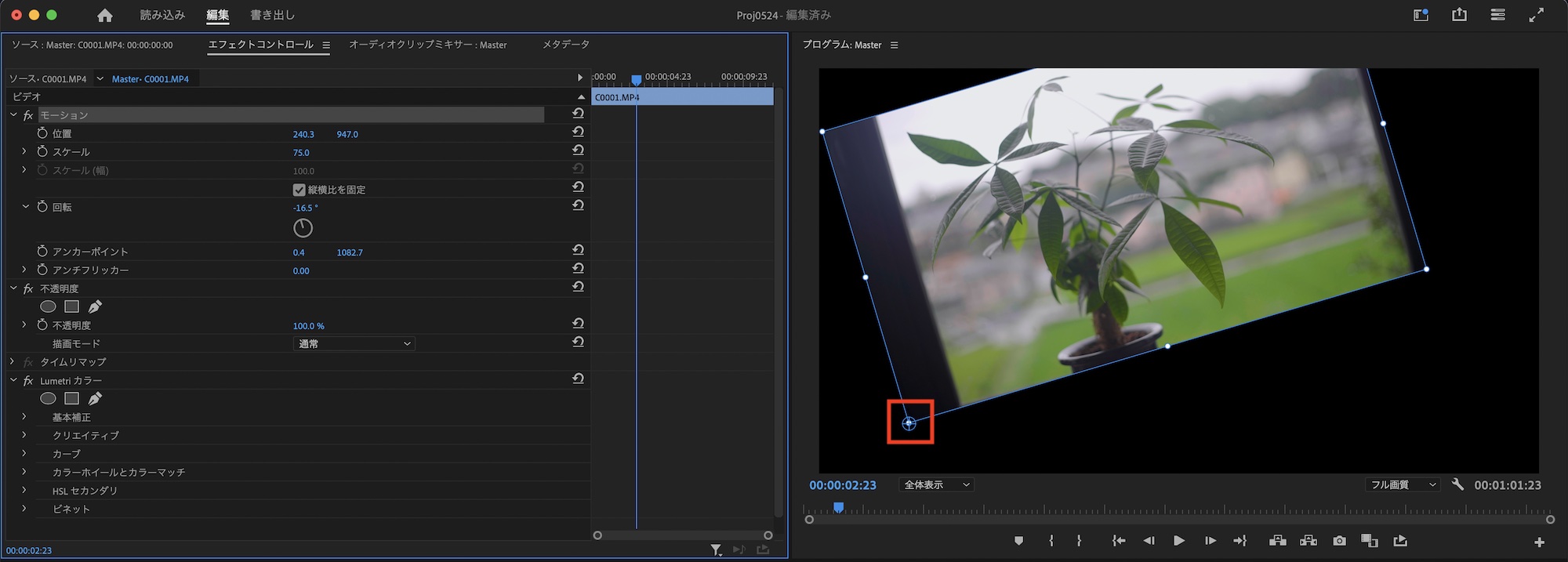Click the ellipse mask tool under Opacity
This screenshot has width=1568, height=562.
click(48, 306)
